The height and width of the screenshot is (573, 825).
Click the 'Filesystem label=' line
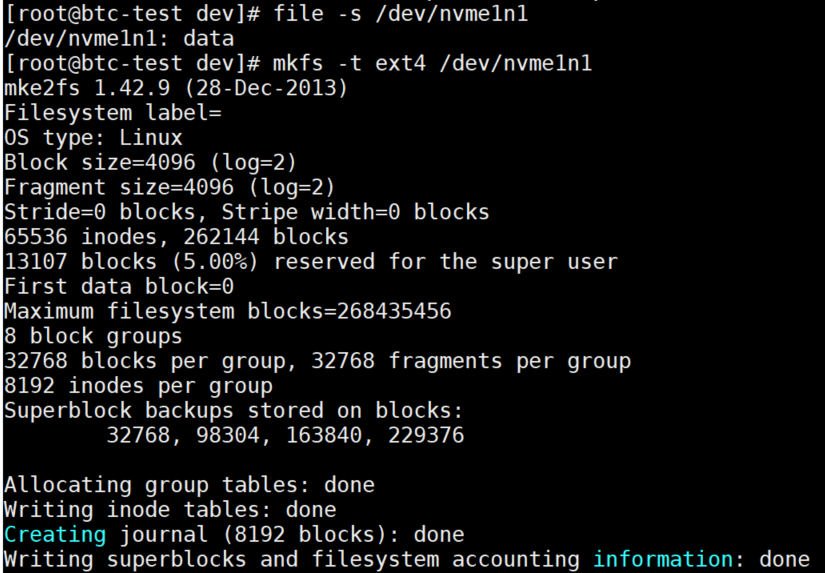(113, 113)
